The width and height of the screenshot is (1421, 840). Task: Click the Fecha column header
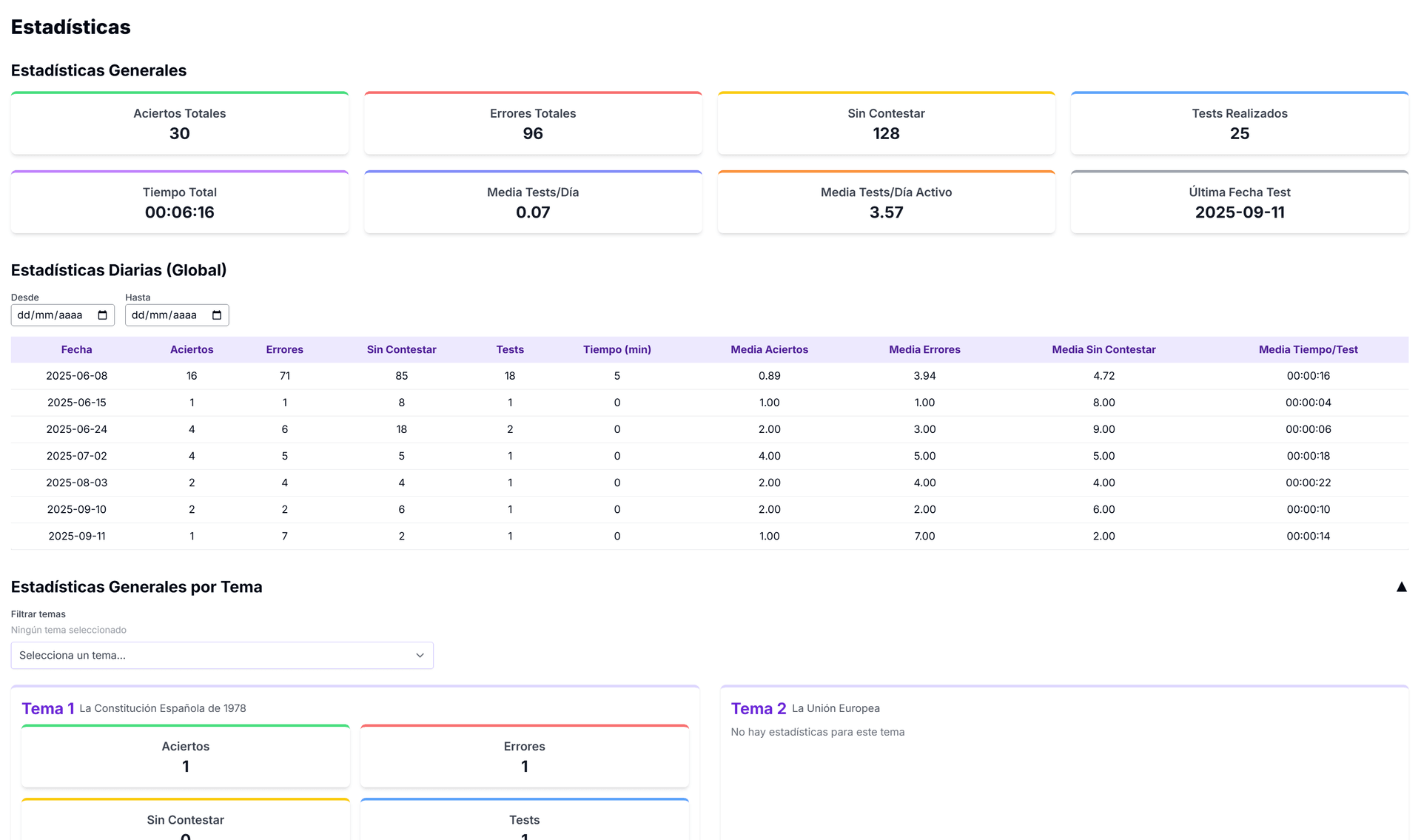click(x=76, y=349)
